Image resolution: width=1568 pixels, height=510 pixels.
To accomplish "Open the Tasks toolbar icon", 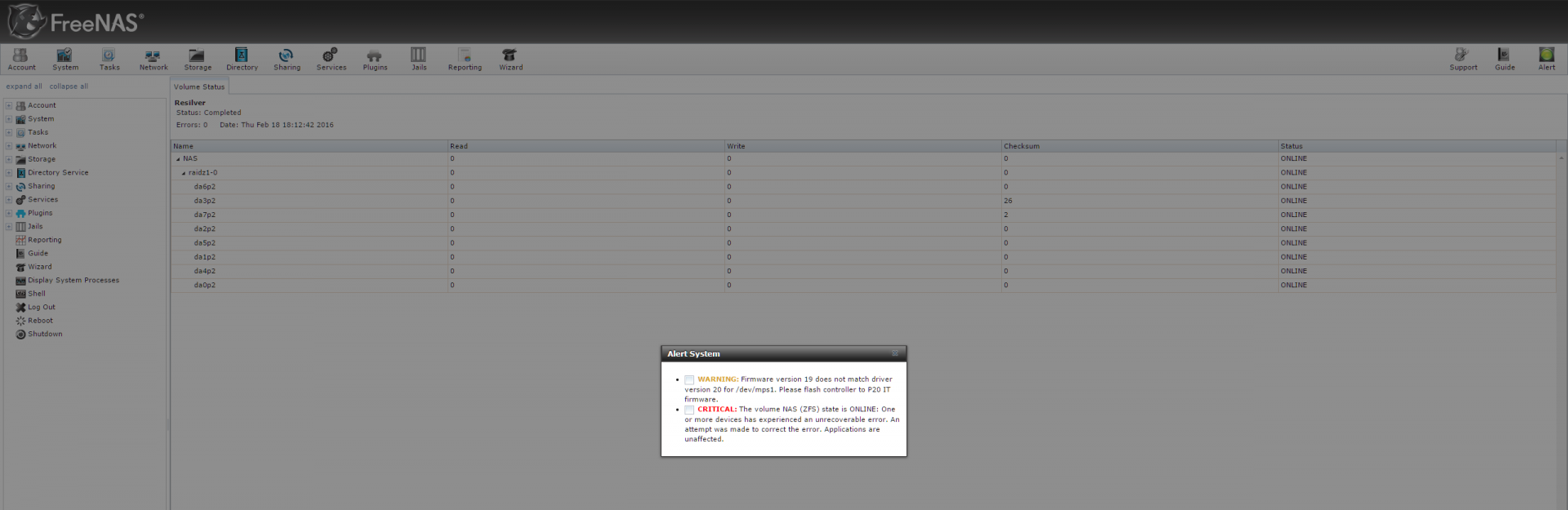I will pos(109,59).
